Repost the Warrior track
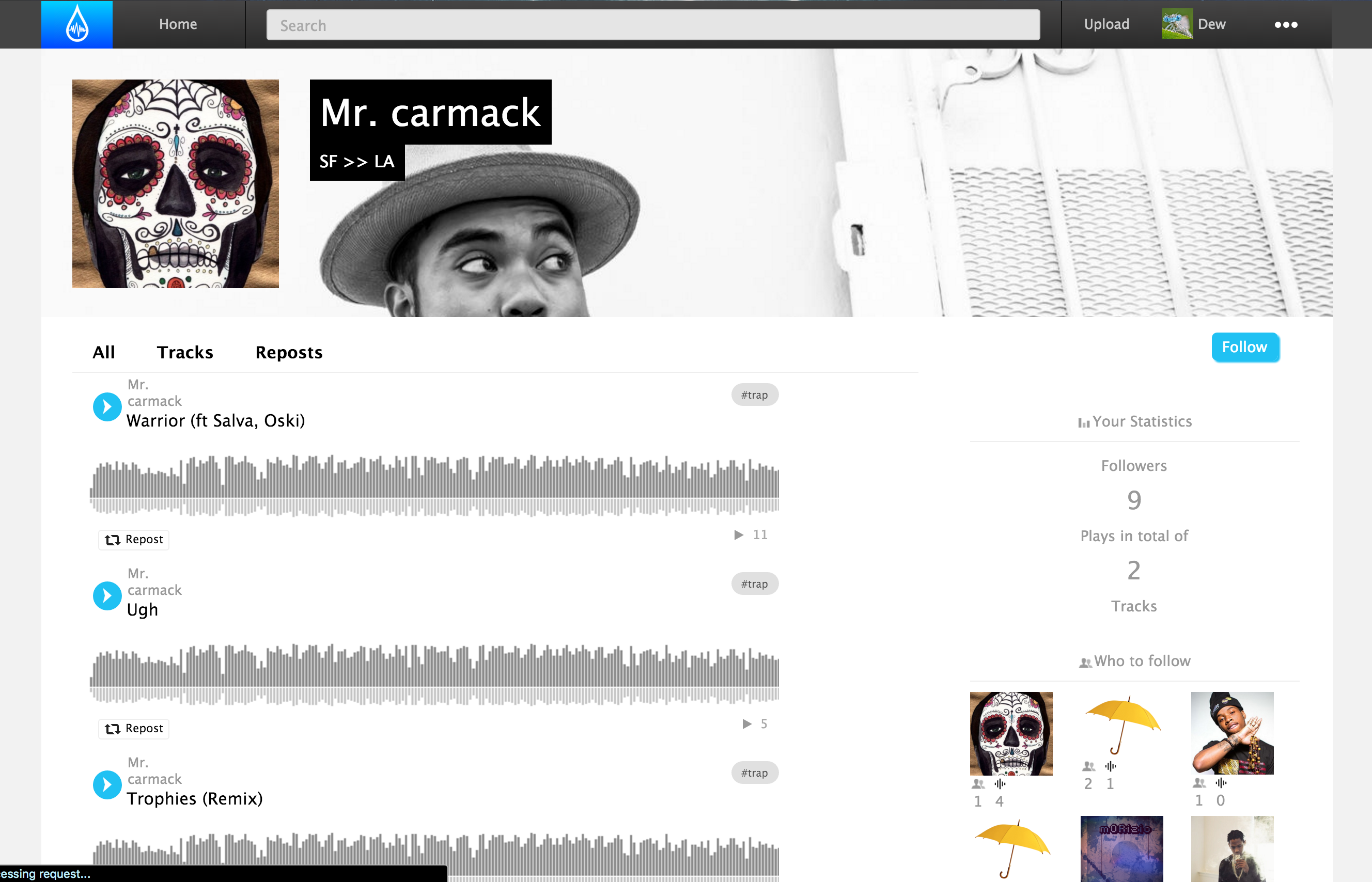 [x=133, y=540]
